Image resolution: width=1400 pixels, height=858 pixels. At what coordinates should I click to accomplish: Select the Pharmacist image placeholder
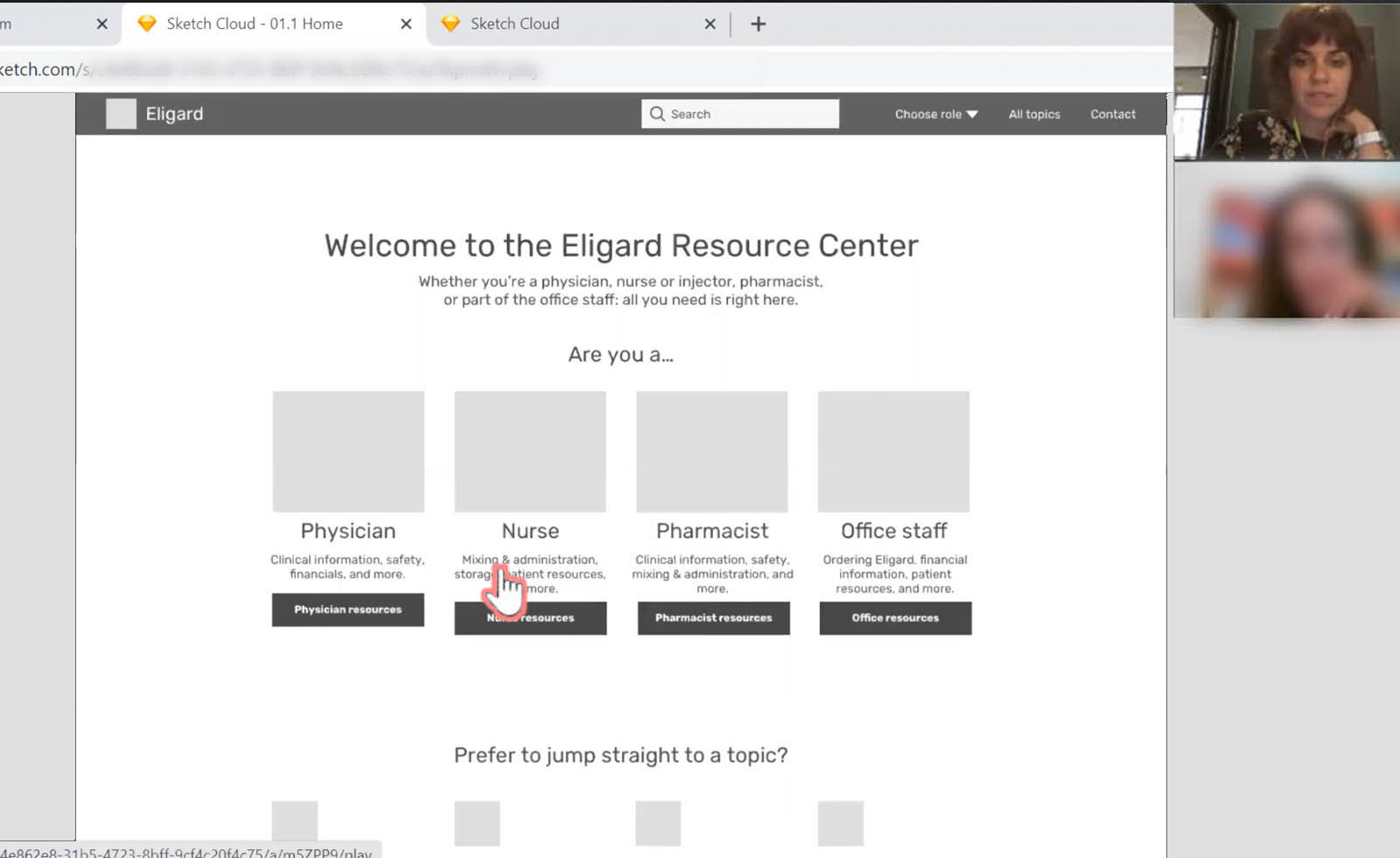pos(712,452)
